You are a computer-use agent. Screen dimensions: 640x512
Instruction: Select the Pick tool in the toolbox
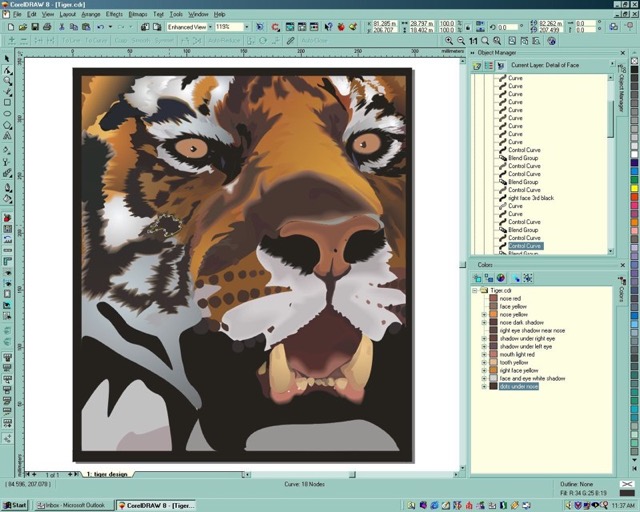pyautogui.click(x=7, y=59)
